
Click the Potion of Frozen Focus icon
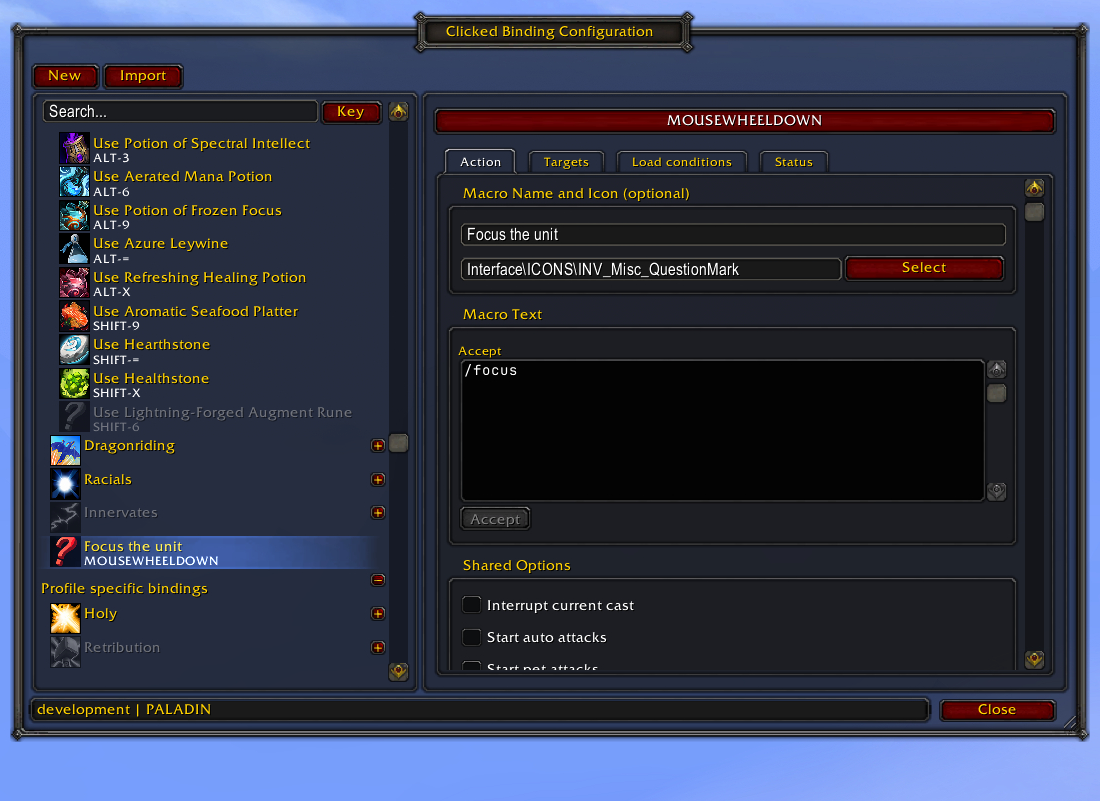(74, 216)
